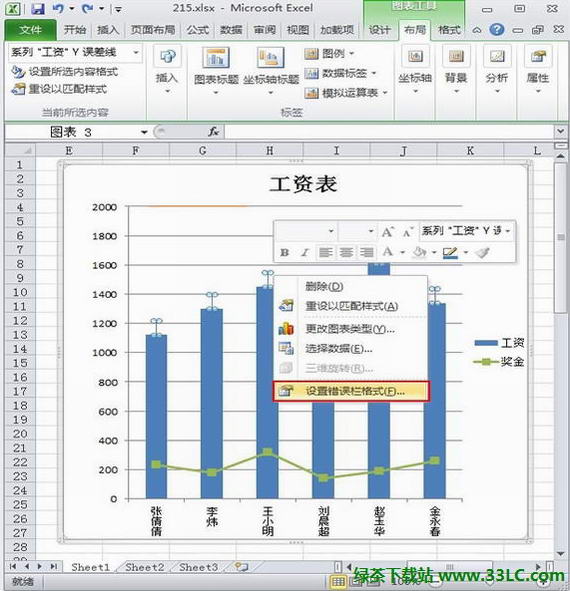
Task: Click the chart title 工资表
Action: [303, 184]
